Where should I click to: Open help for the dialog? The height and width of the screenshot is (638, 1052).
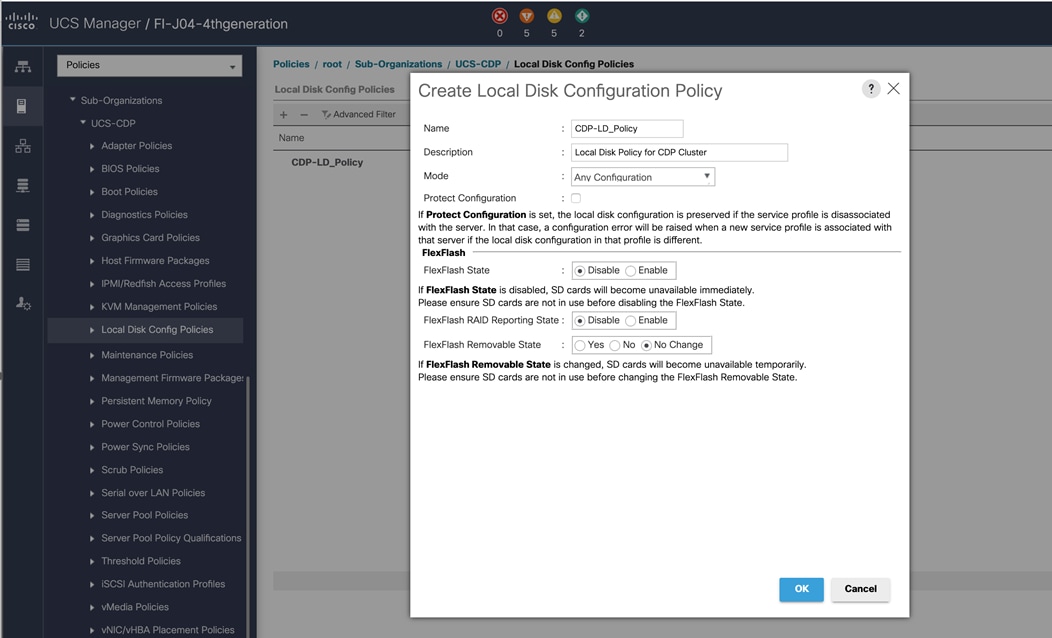coord(871,89)
